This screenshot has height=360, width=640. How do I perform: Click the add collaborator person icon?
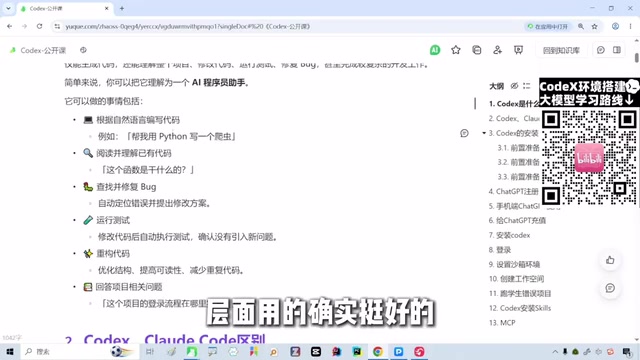497,50
